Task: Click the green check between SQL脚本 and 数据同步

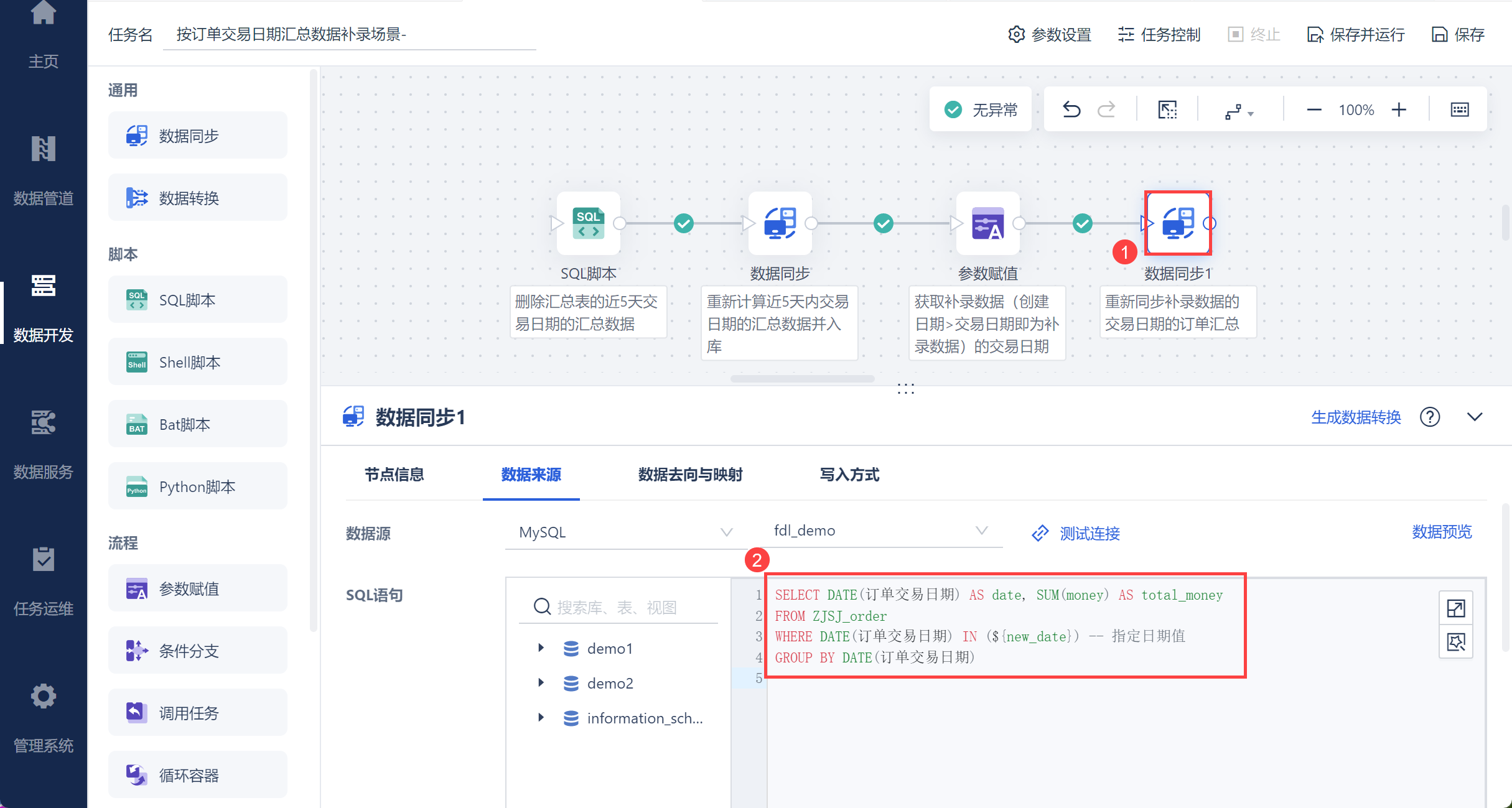Action: [x=683, y=223]
